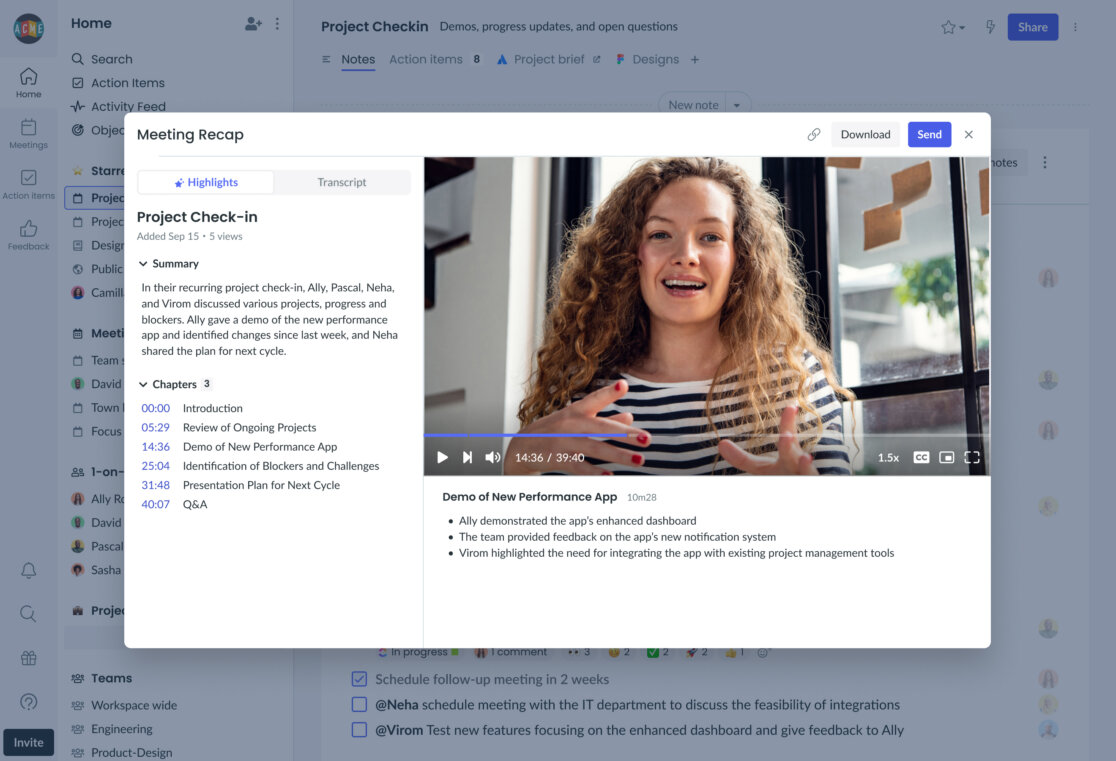The image size is (1116, 761).
Task: Open Action Items in the sidebar
Action: 118,83
